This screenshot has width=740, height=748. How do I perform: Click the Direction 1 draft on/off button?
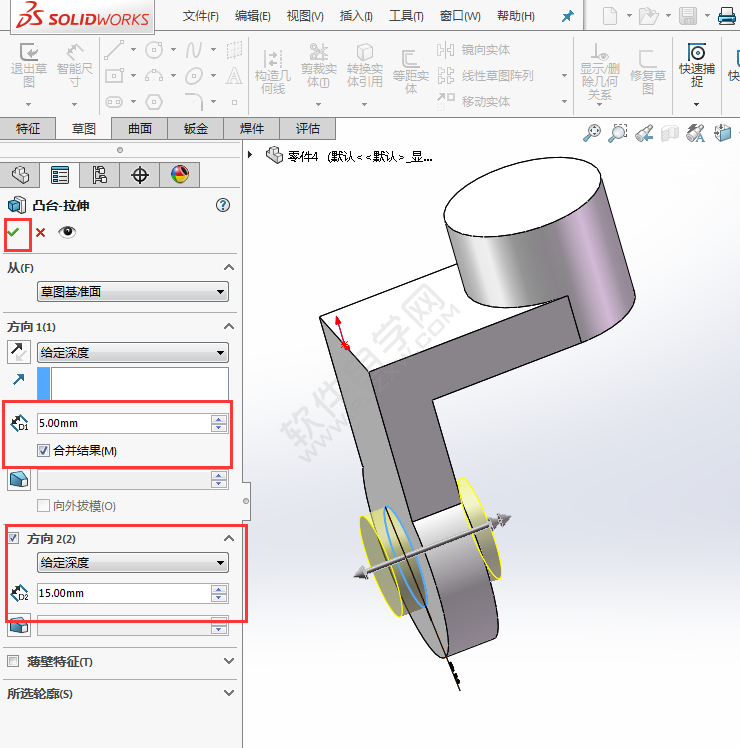click(19, 479)
